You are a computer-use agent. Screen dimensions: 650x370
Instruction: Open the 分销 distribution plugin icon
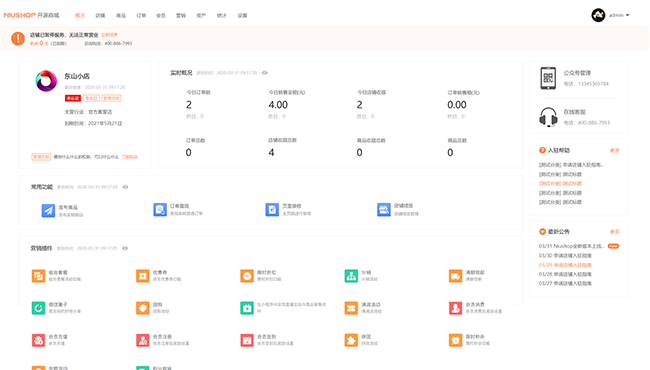351,276
